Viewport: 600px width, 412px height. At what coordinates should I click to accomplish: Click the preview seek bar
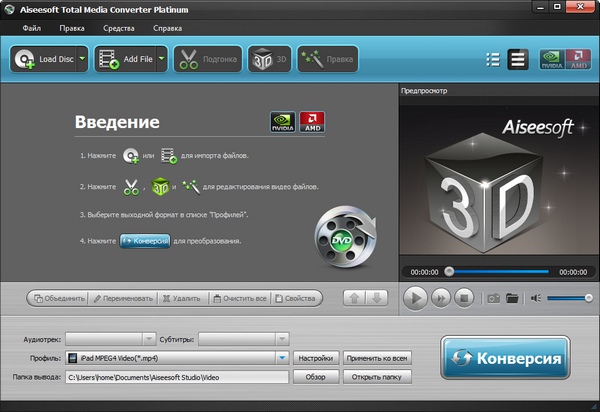point(499,272)
